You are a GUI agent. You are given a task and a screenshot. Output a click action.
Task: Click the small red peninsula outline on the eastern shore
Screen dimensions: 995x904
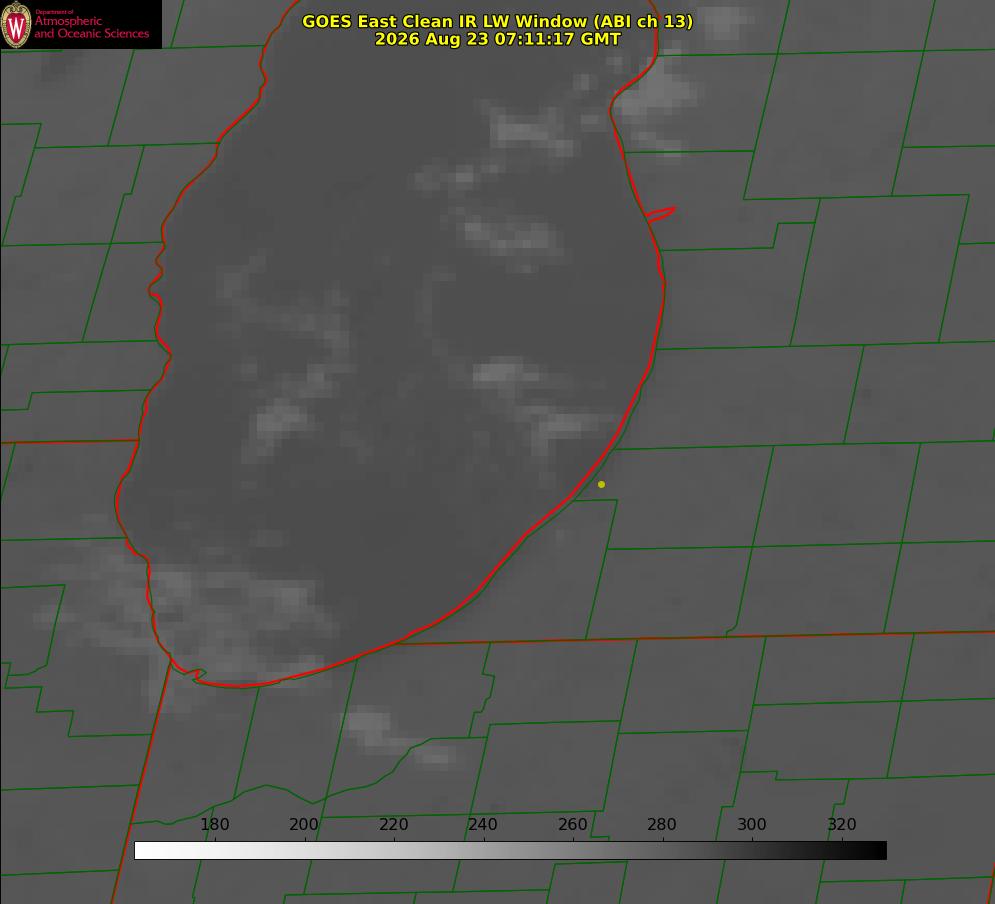[x=661, y=214]
